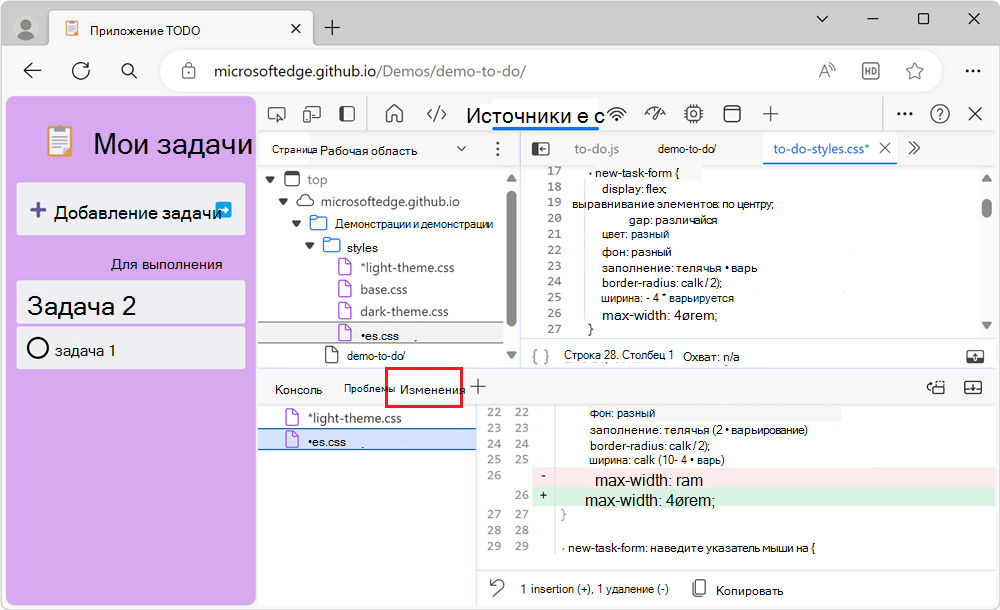Open the Источники Sources tool tab
The height and width of the screenshot is (610, 1000).
534,115
